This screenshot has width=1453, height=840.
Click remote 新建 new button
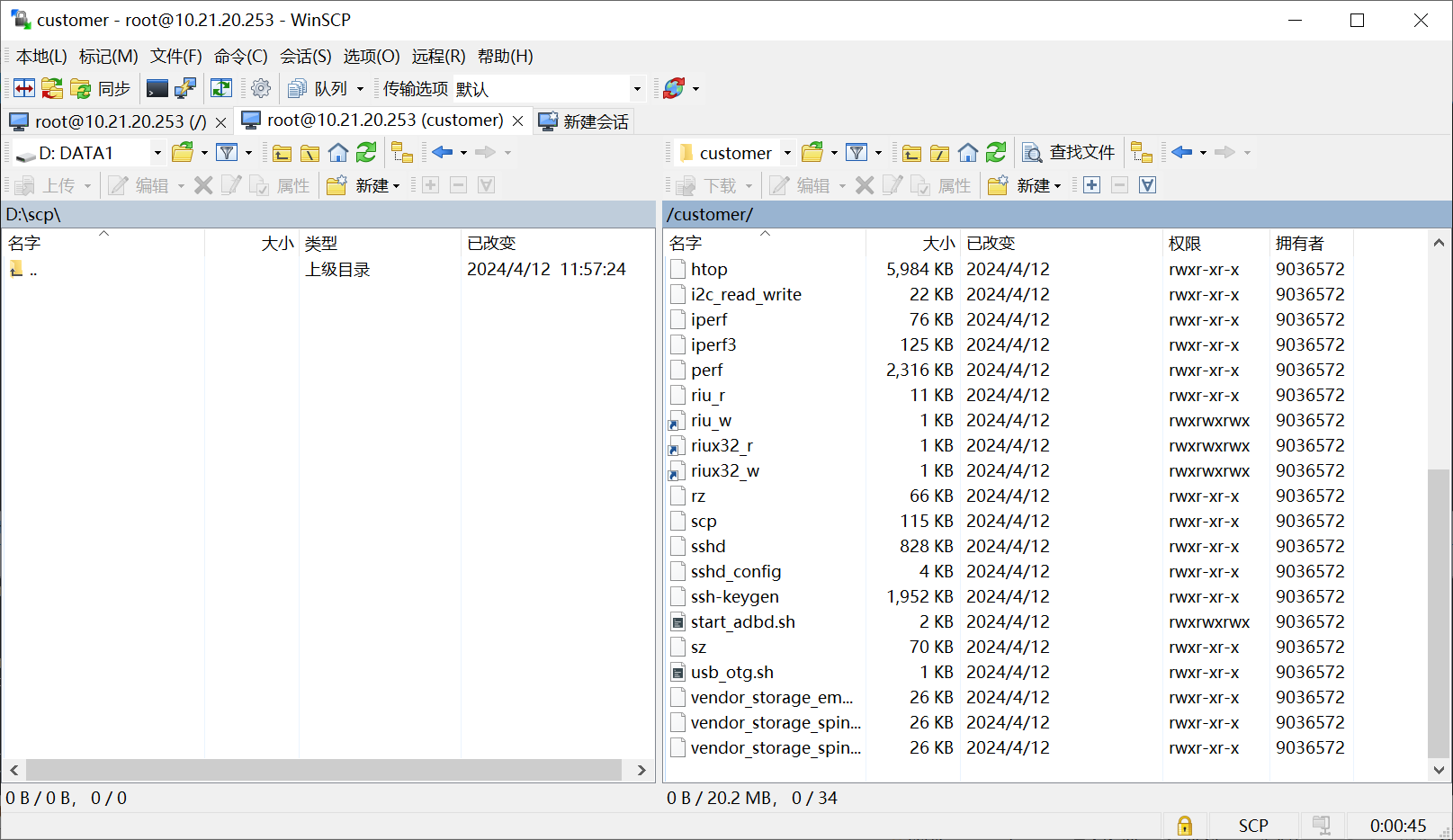1025,185
